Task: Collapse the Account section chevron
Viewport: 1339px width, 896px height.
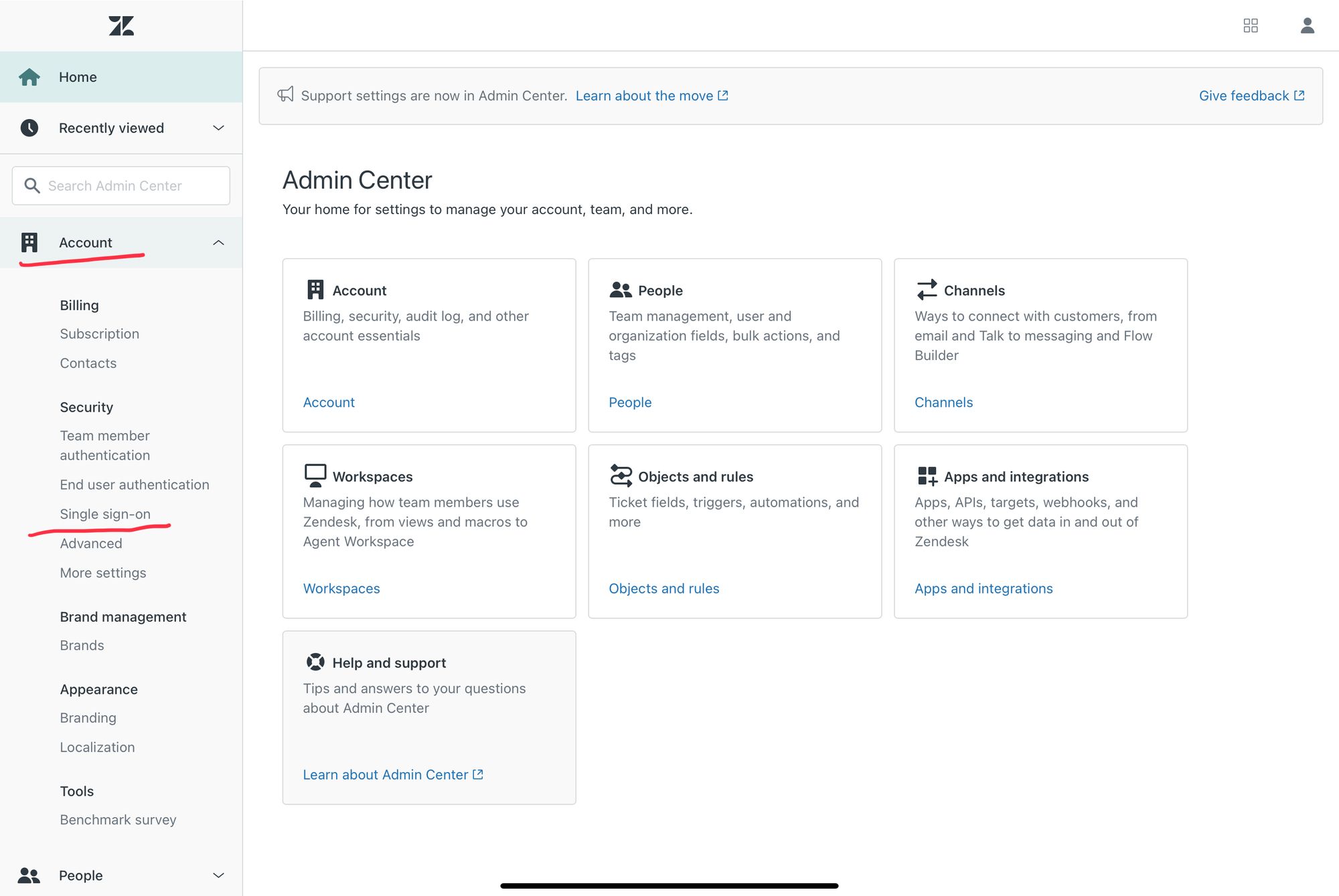Action: (218, 242)
